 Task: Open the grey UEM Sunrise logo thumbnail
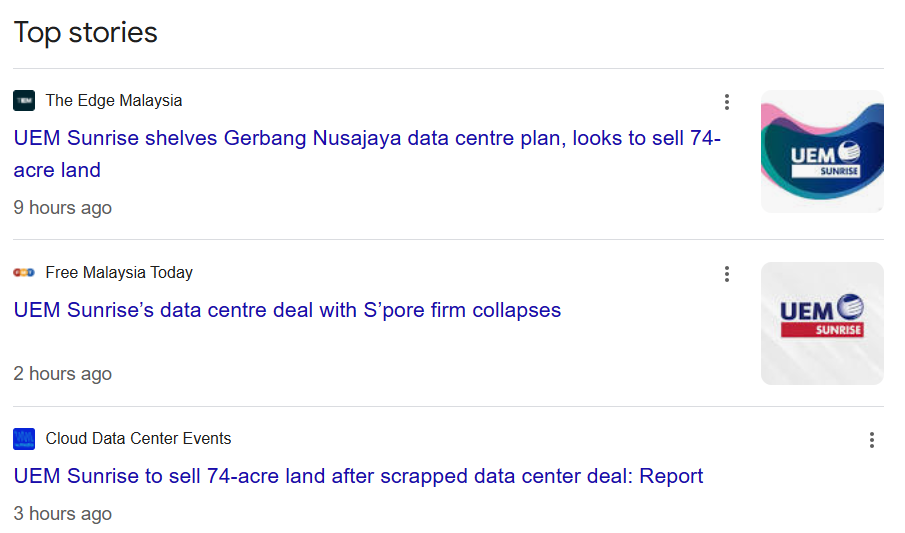pos(822,323)
